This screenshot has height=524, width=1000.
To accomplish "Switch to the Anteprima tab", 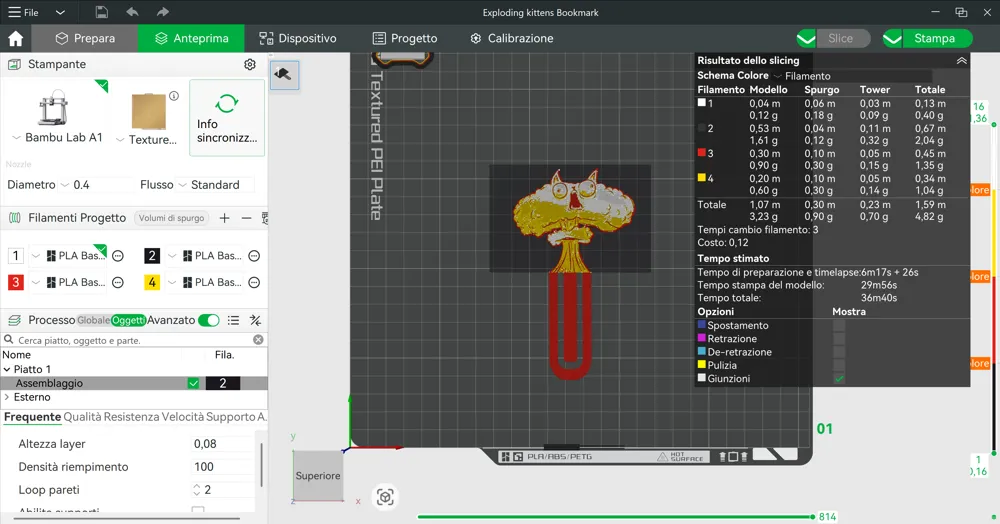I will [x=191, y=38].
